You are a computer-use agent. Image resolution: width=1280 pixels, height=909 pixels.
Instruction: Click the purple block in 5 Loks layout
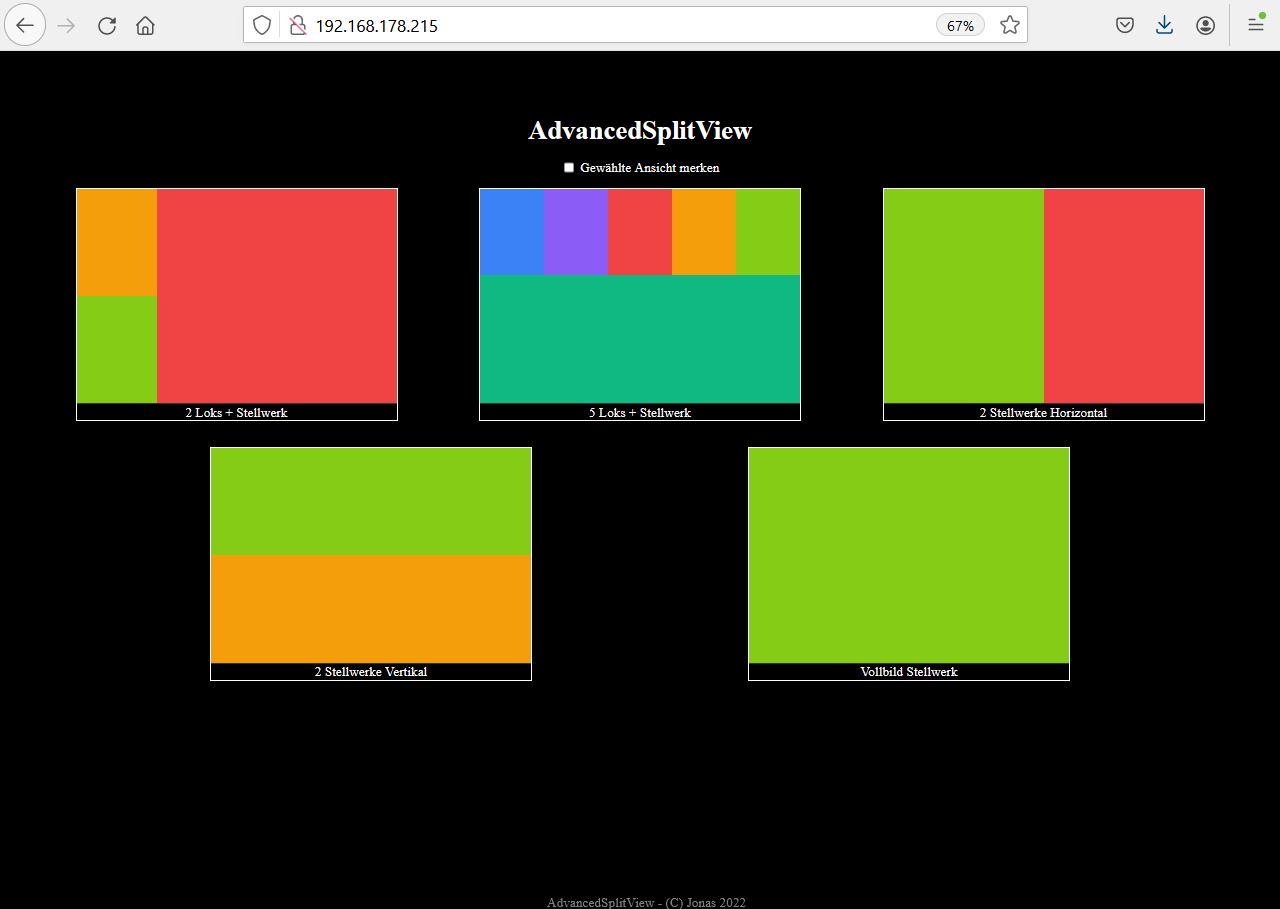(576, 232)
